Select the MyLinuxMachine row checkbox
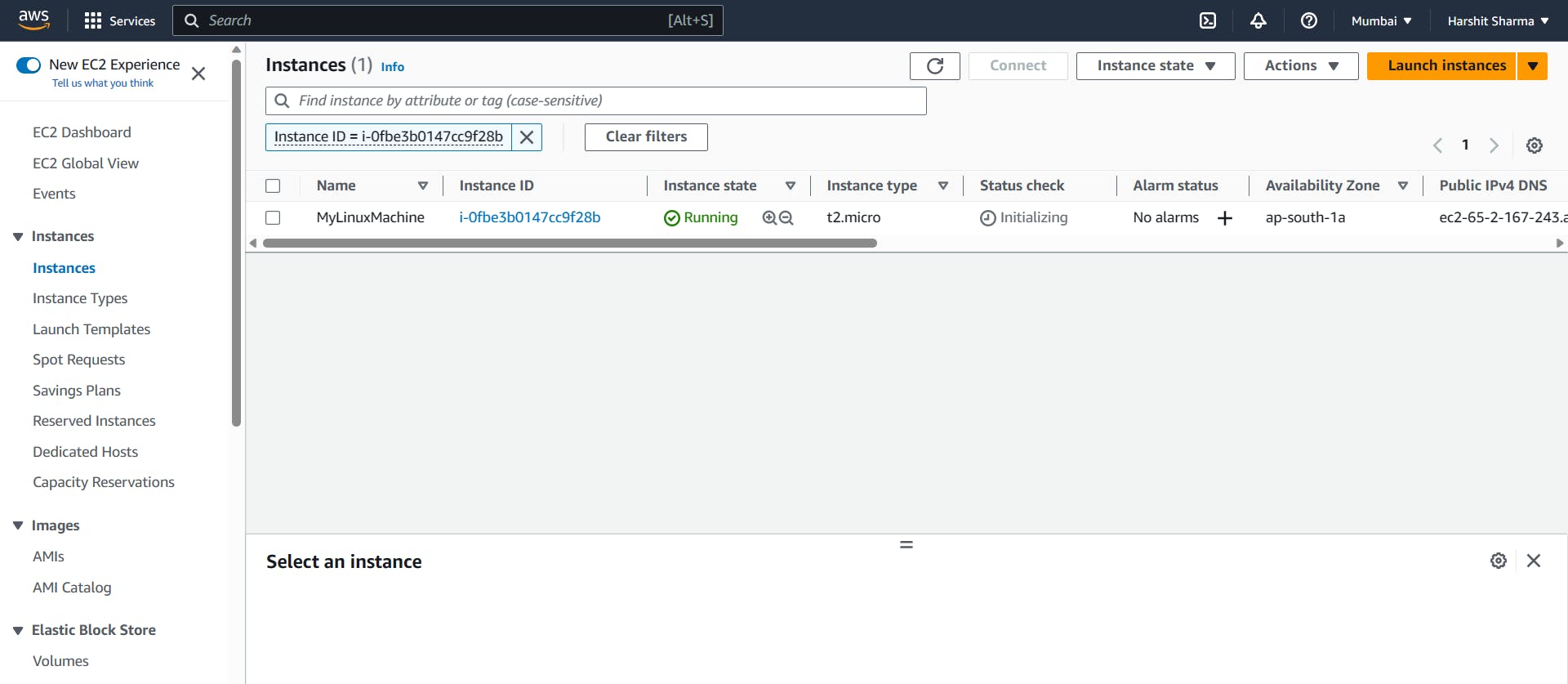 point(273,218)
